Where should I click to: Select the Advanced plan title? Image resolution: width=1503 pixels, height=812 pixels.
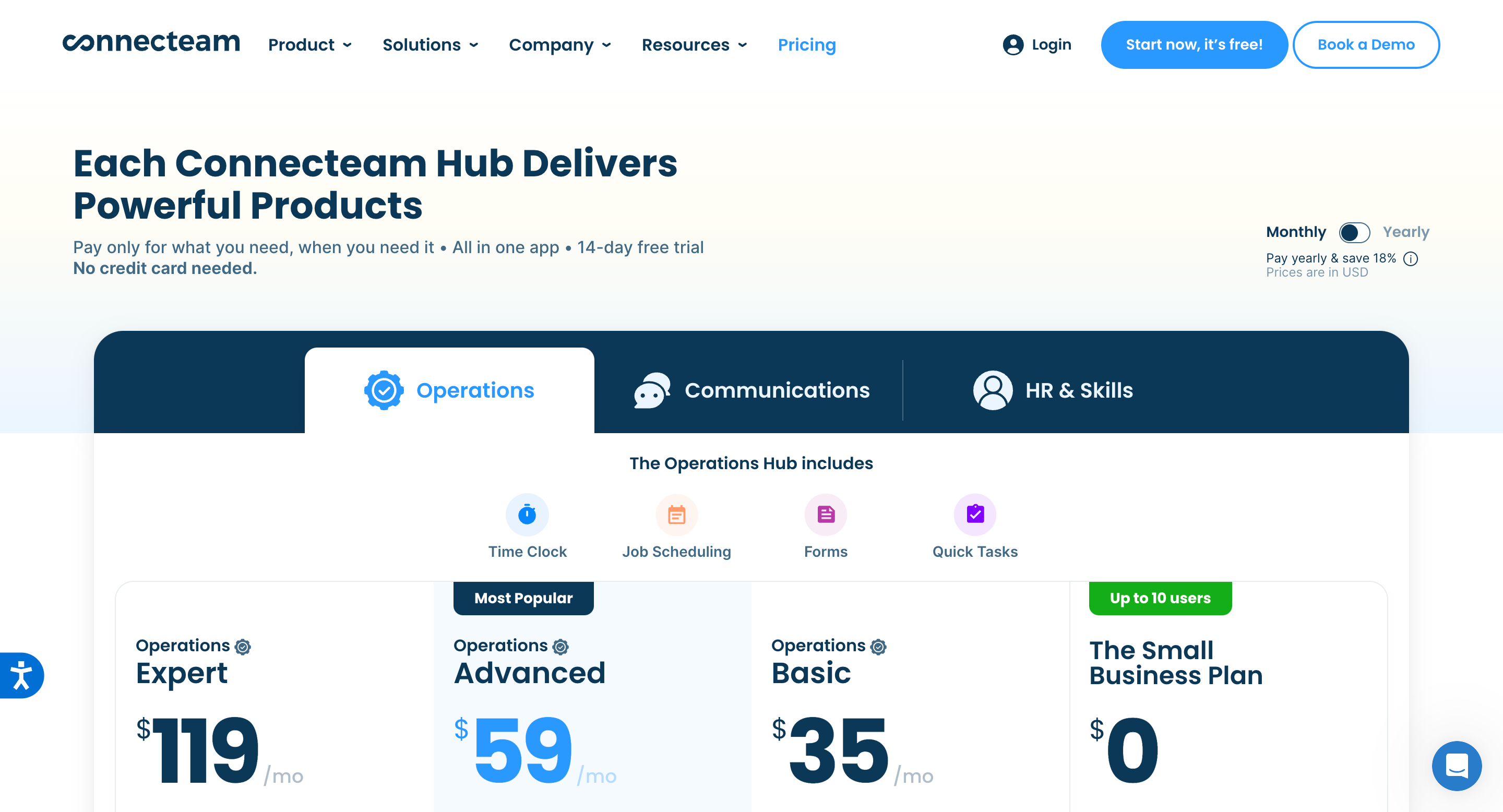(x=529, y=673)
